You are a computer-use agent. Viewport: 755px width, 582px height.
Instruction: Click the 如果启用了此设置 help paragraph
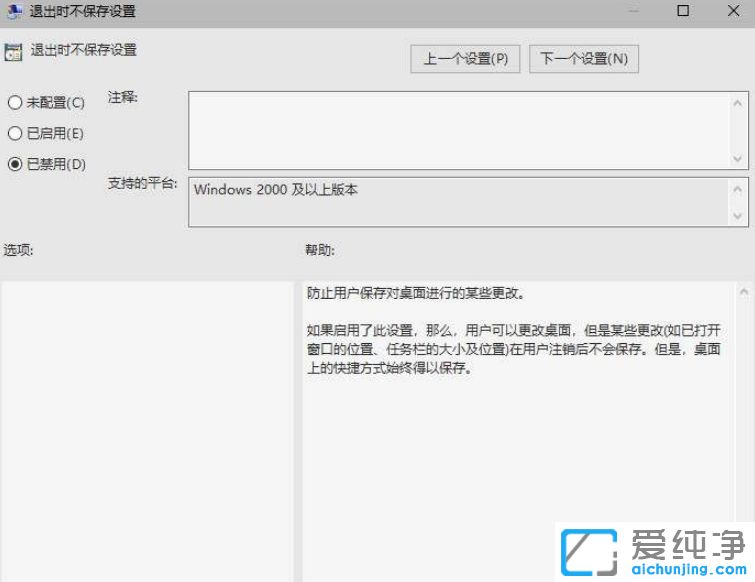point(514,349)
